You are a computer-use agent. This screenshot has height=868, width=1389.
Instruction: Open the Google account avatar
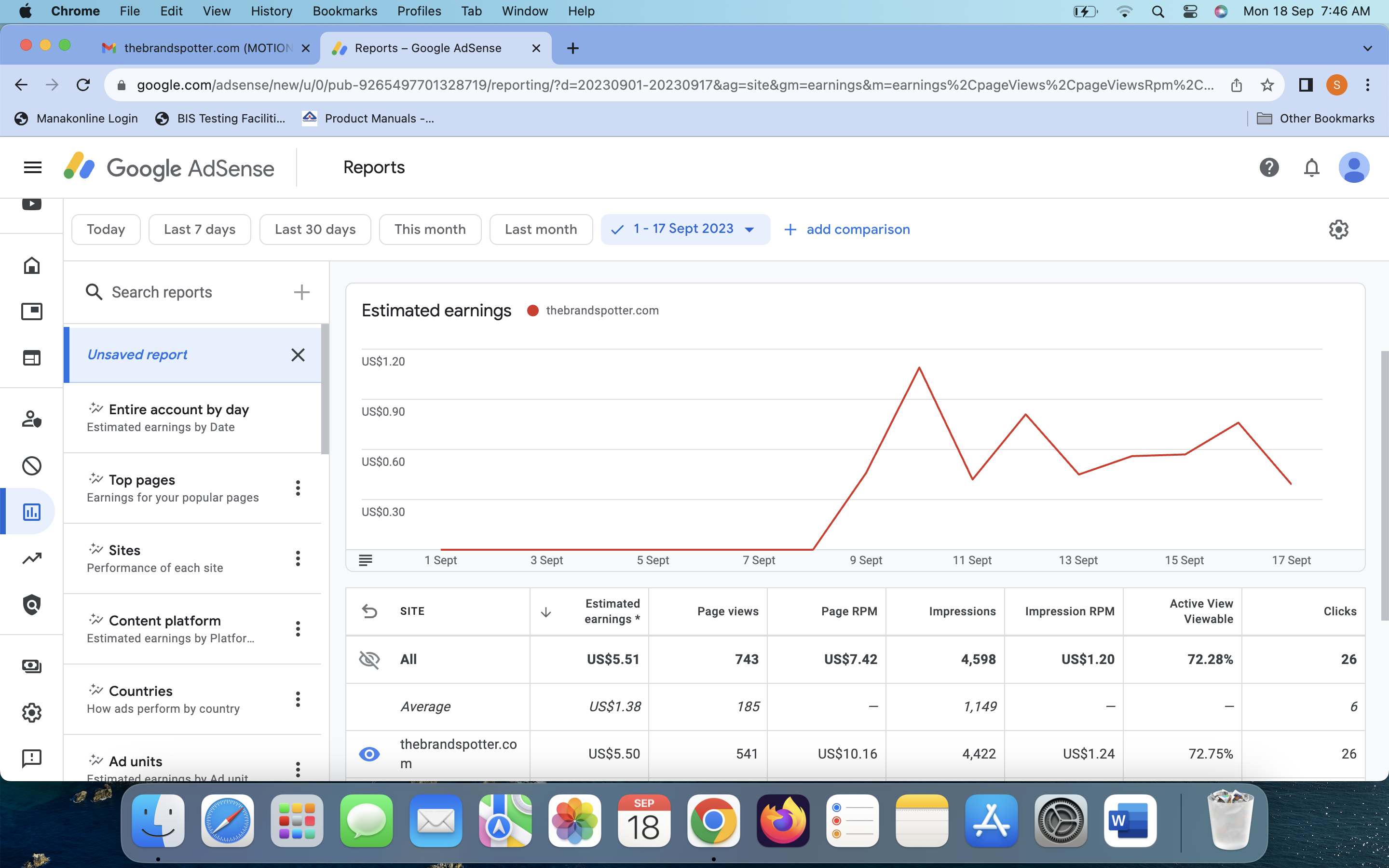click(1353, 167)
